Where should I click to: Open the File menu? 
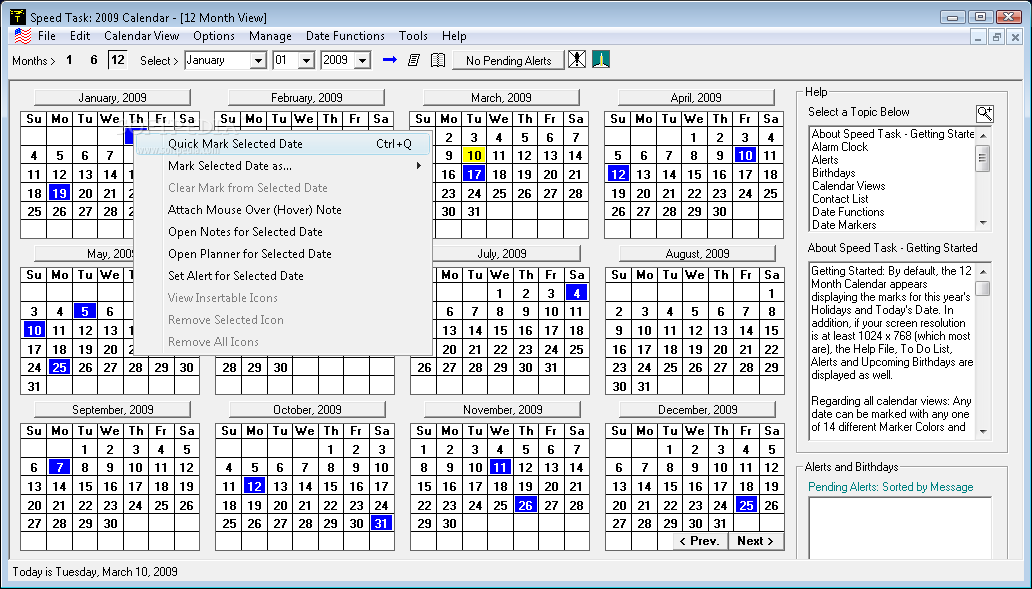[47, 36]
